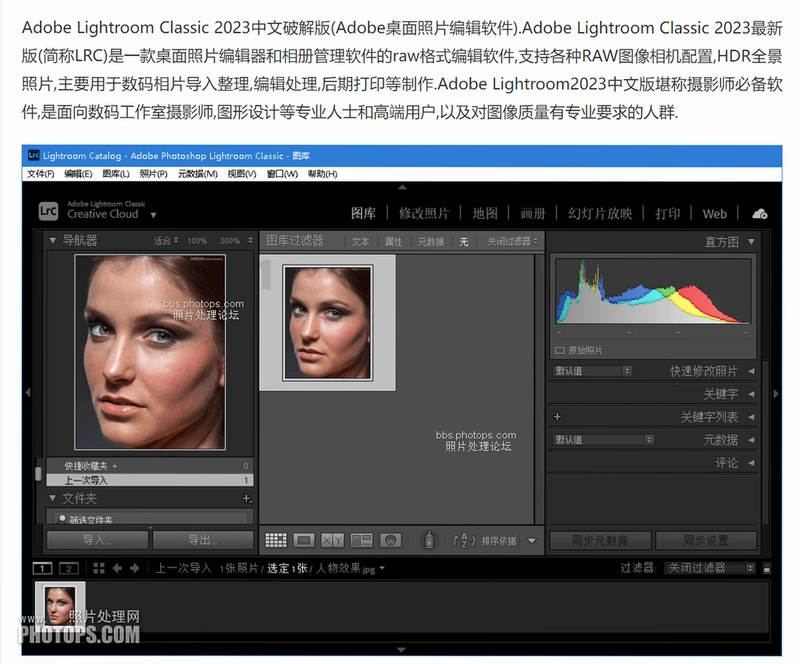Collapse the Navigator panel
This screenshot has height=664, width=800.
click(52, 240)
